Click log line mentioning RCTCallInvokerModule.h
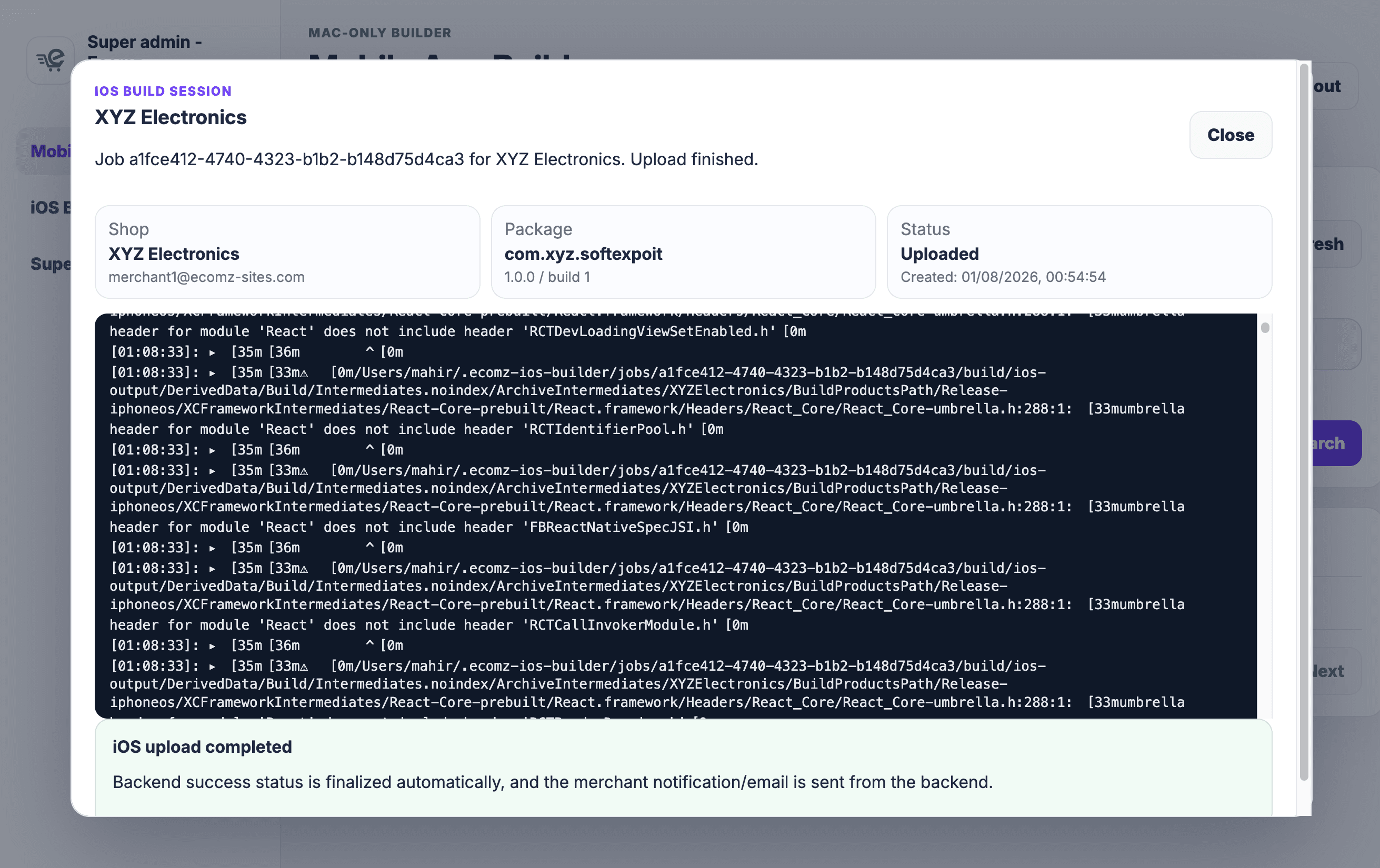This screenshot has width=1380, height=868. tap(428, 625)
